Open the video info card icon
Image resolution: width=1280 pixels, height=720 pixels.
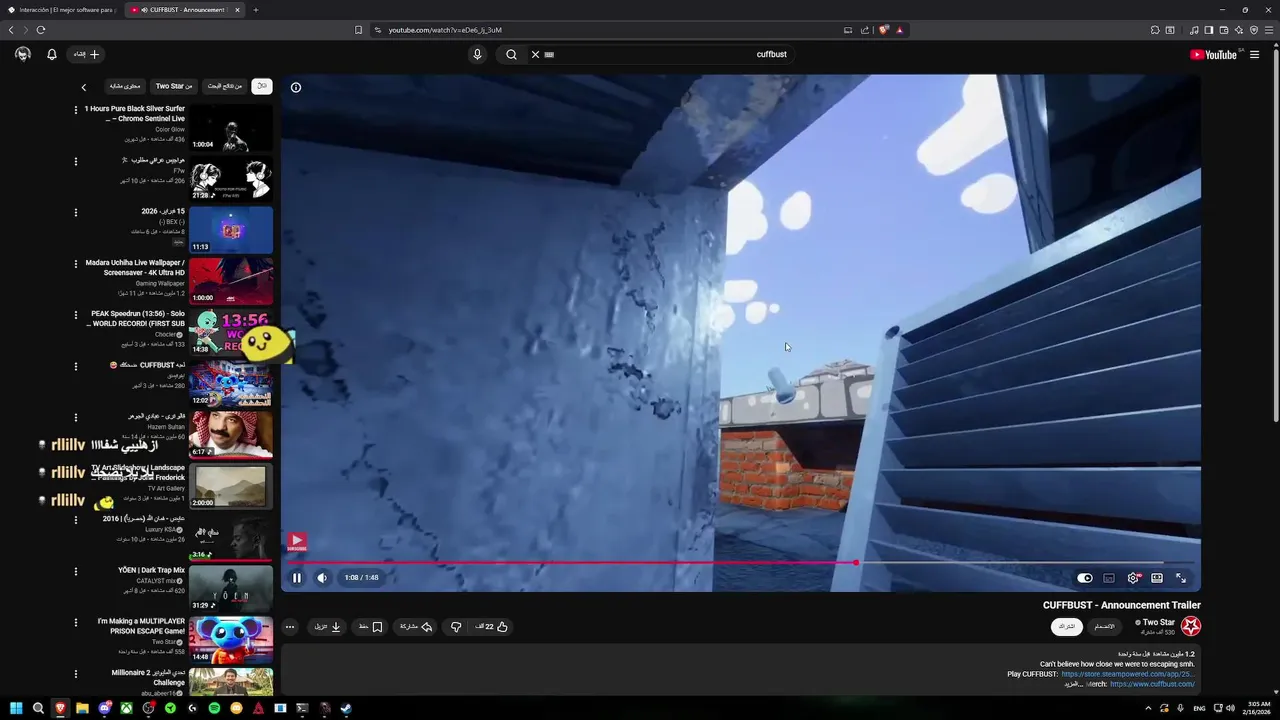point(296,87)
